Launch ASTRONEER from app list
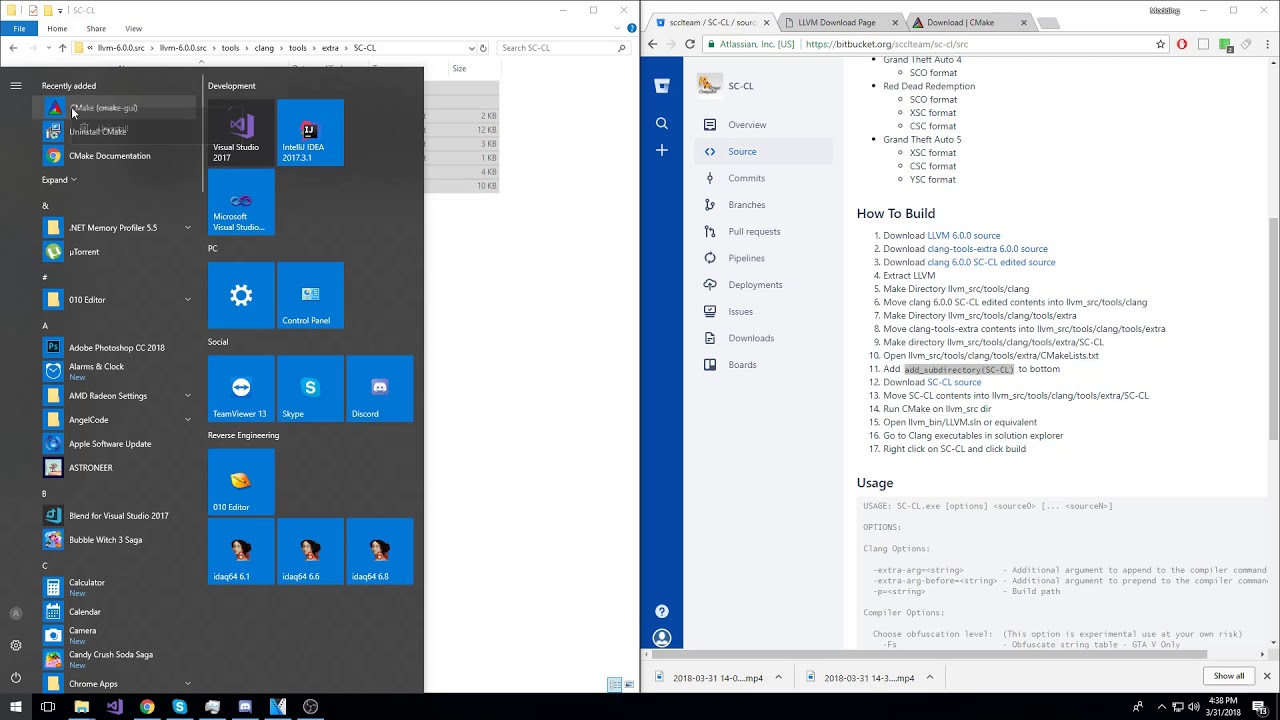This screenshot has height=720, width=1280. (x=118, y=468)
